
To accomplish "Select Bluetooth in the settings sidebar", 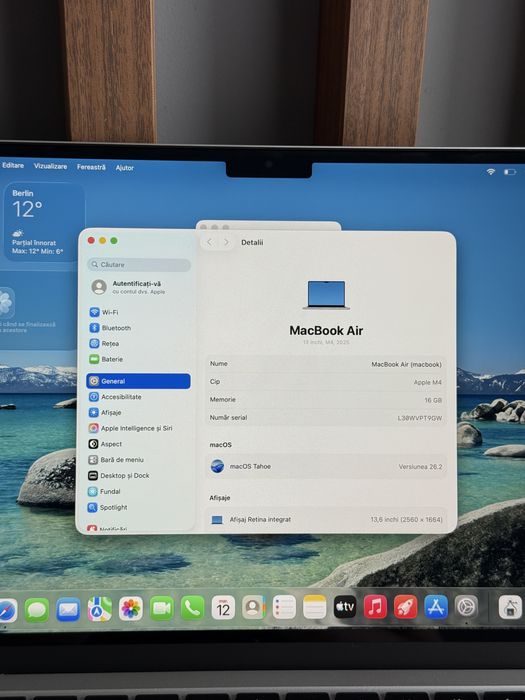I will [x=138, y=328].
